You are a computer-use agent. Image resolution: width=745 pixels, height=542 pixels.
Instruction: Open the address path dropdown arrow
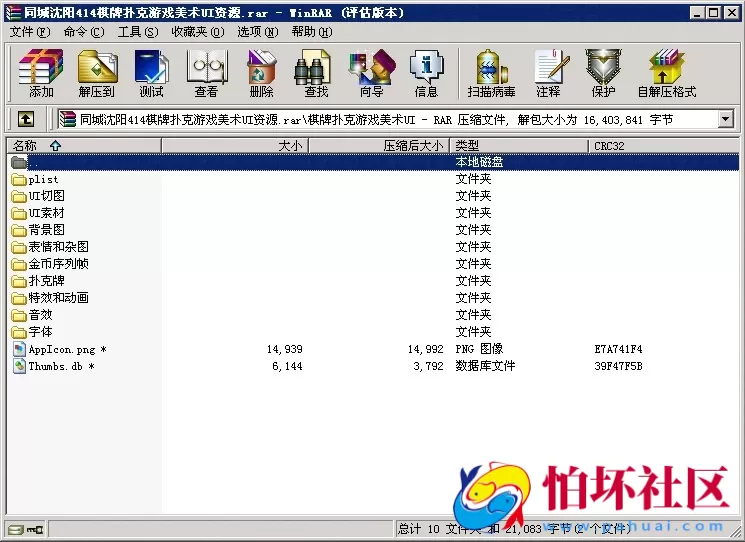(726, 119)
